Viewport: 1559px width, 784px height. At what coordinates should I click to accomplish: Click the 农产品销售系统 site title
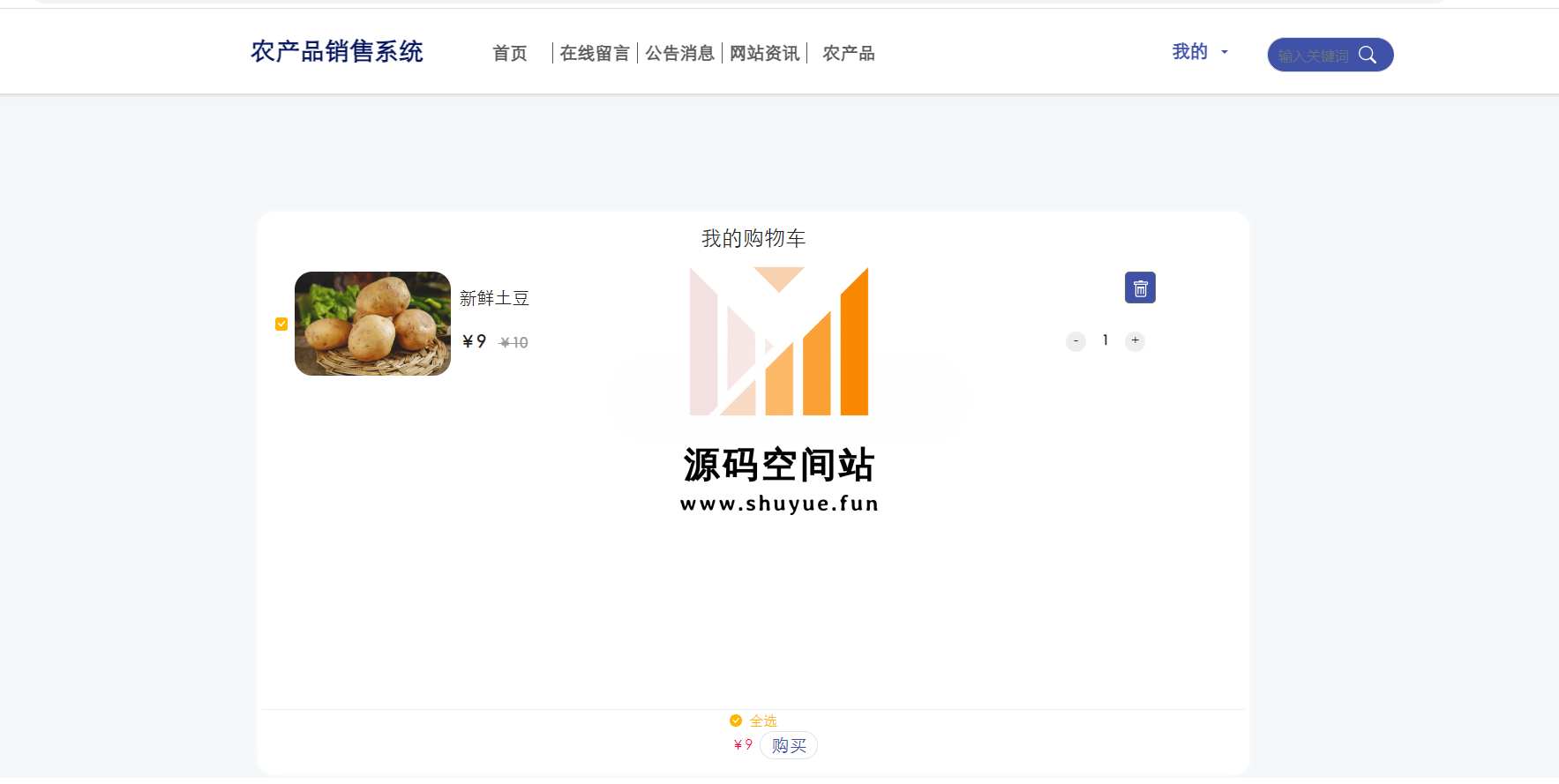click(337, 51)
